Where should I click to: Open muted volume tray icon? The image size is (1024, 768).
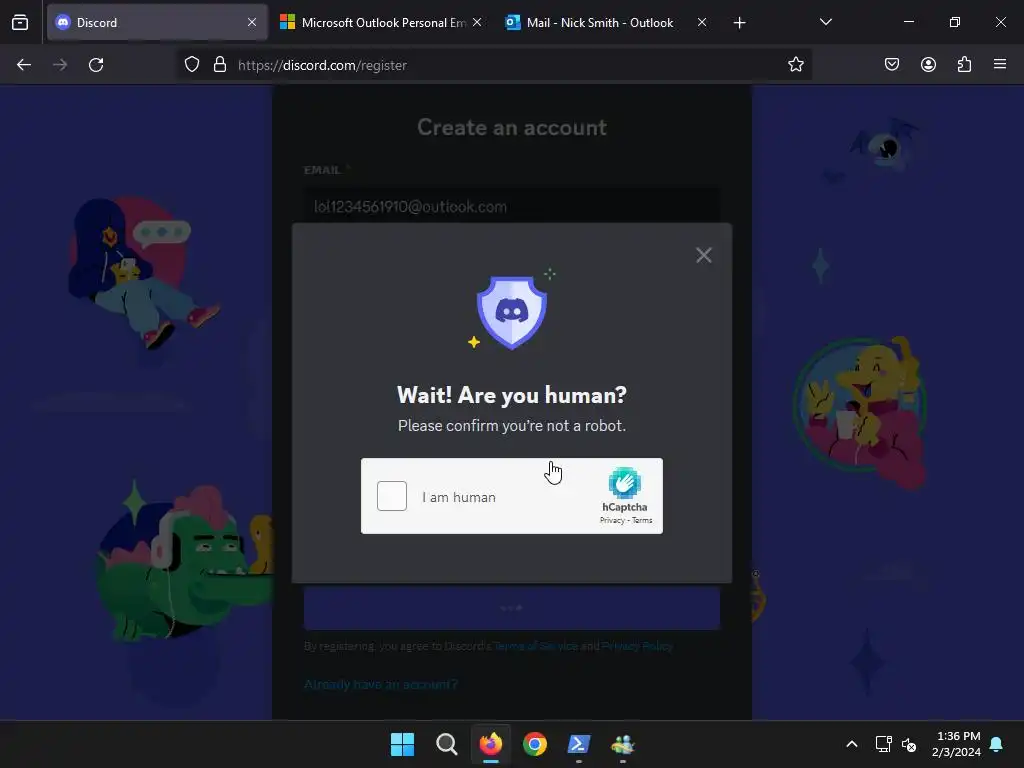[909, 744]
